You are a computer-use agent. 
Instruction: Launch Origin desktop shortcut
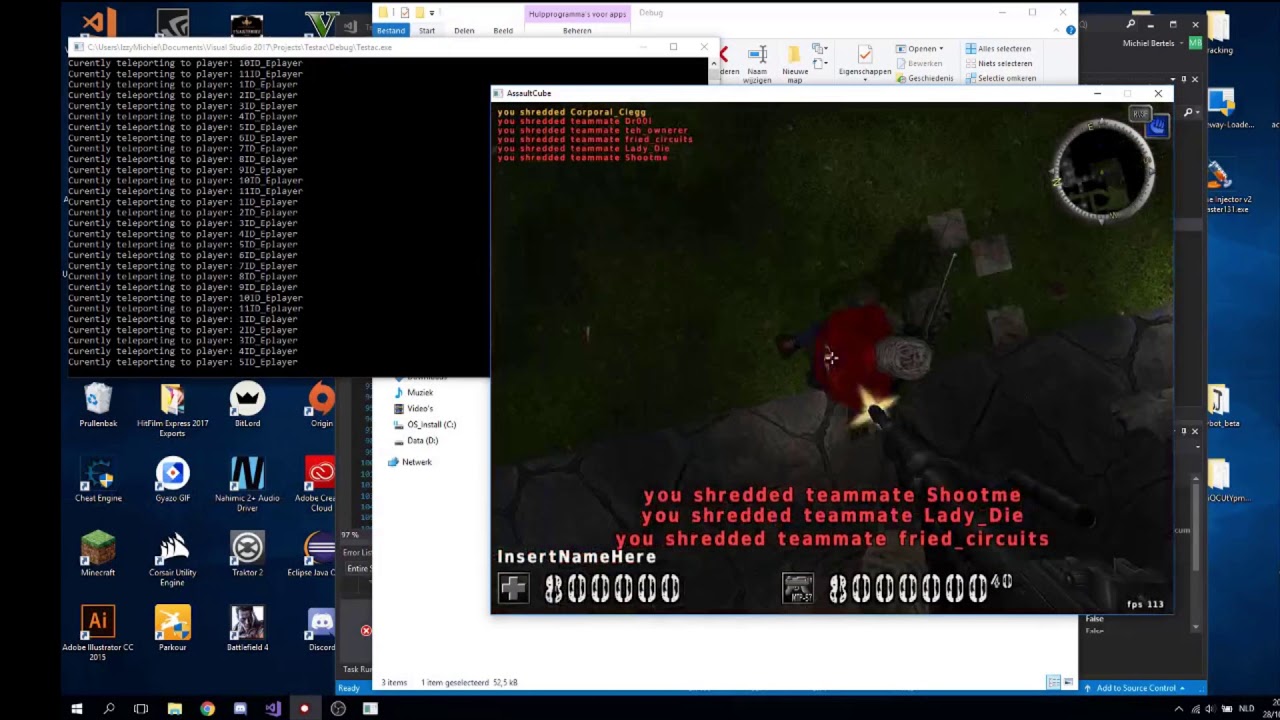pos(321,404)
